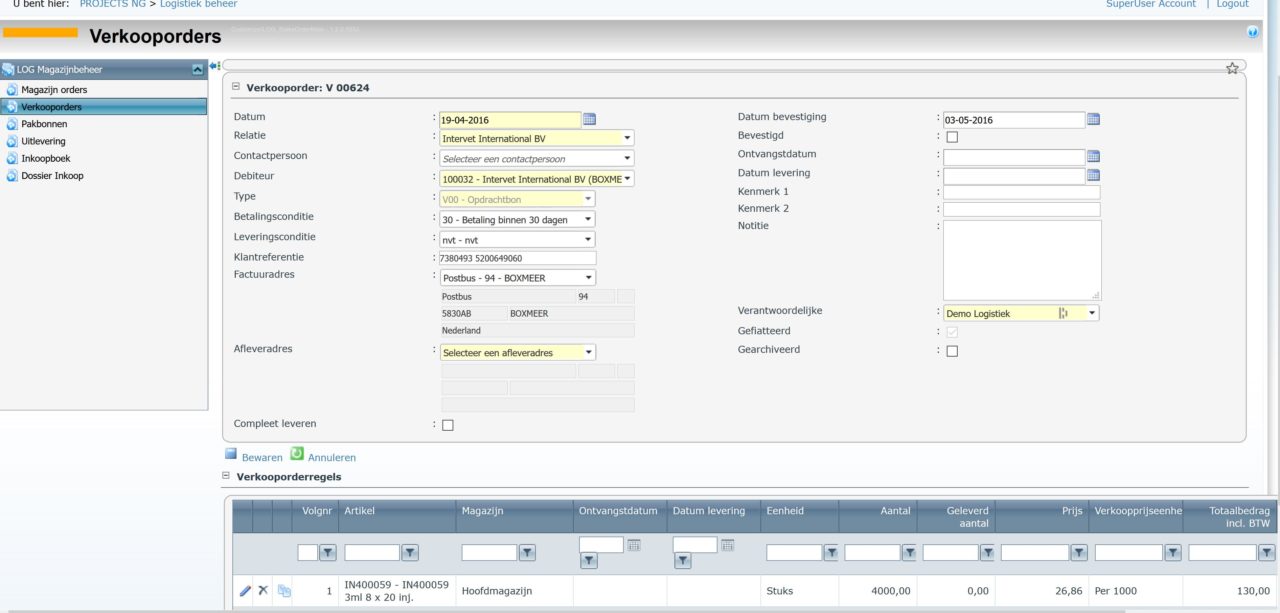The height and width of the screenshot is (613, 1280).
Task: Open the Betalingsconditie dropdown
Action: pyautogui.click(x=588, y=217)
